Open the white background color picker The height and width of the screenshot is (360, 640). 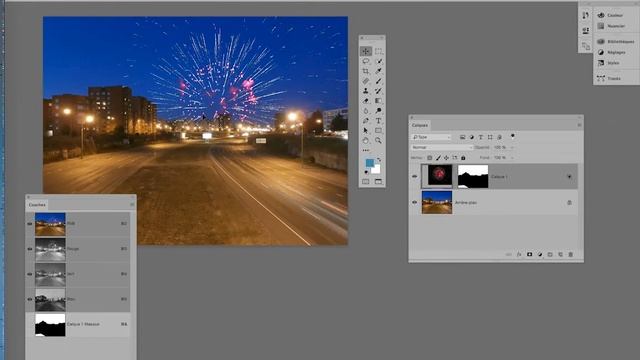pos(377,170)
